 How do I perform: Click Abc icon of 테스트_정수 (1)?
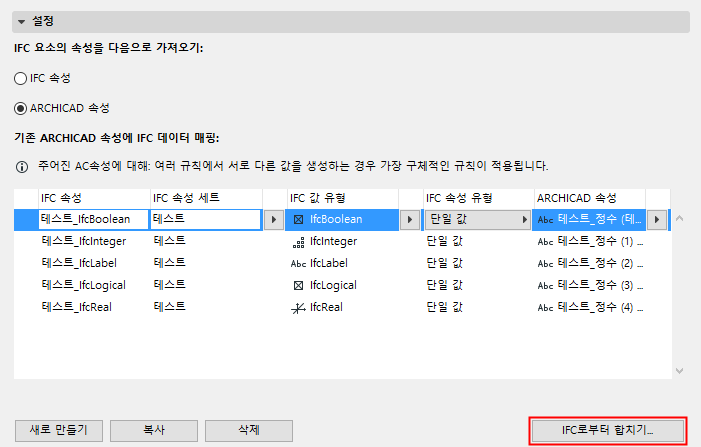click(x=545, y=242)
